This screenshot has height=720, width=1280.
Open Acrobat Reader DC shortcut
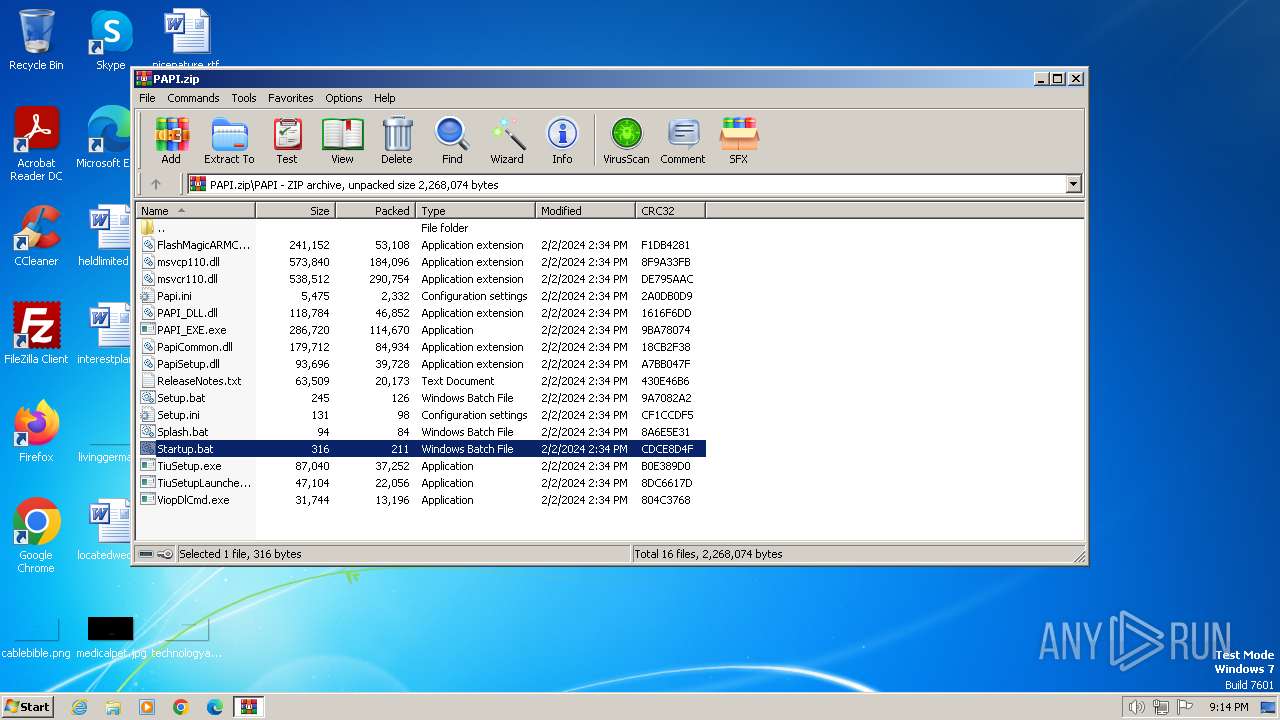coord(36,145)
